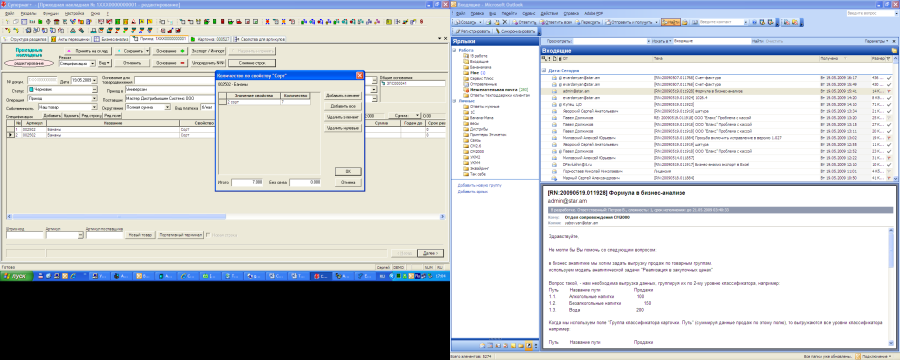Open the 'Сохранить' dropdown arrow
The image size is (900, 360).
coord(148,51)
